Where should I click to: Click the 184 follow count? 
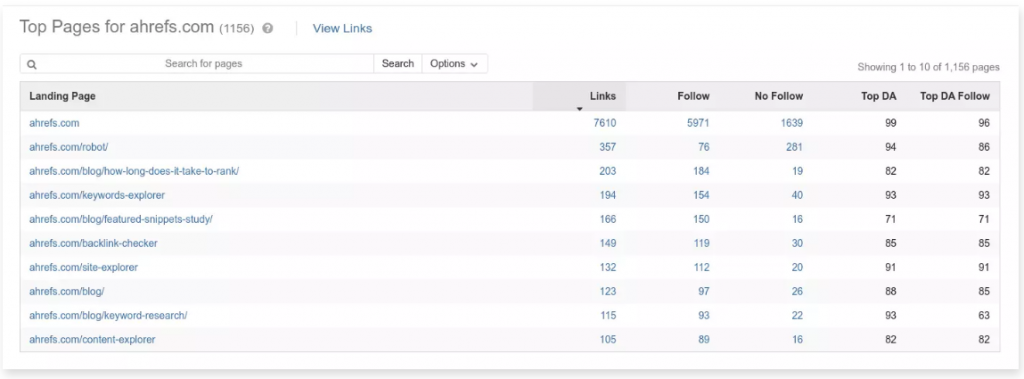[x=701, y=171]
